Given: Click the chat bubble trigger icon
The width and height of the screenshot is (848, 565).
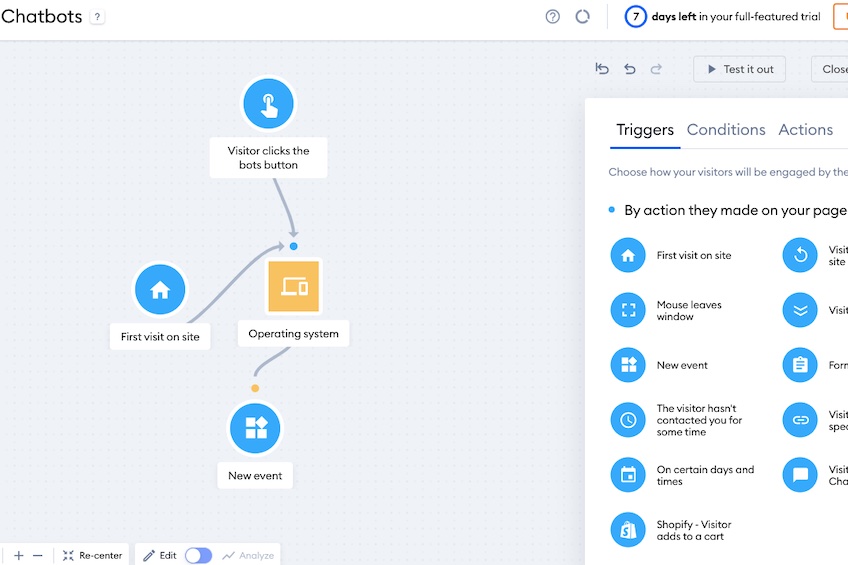Looking at the screenshot, I should [800, 475].
